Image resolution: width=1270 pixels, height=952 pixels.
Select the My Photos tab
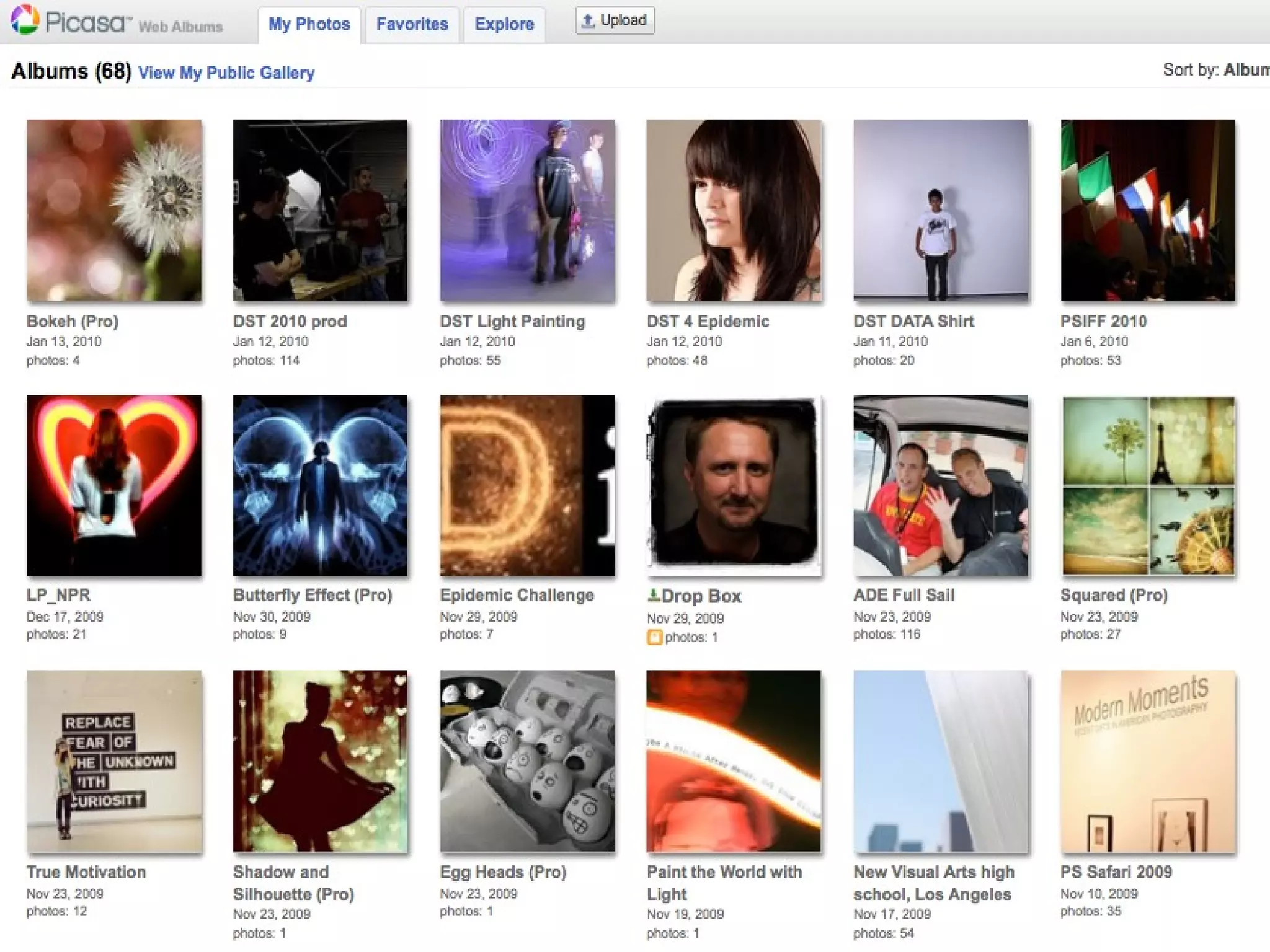[309, 24]
